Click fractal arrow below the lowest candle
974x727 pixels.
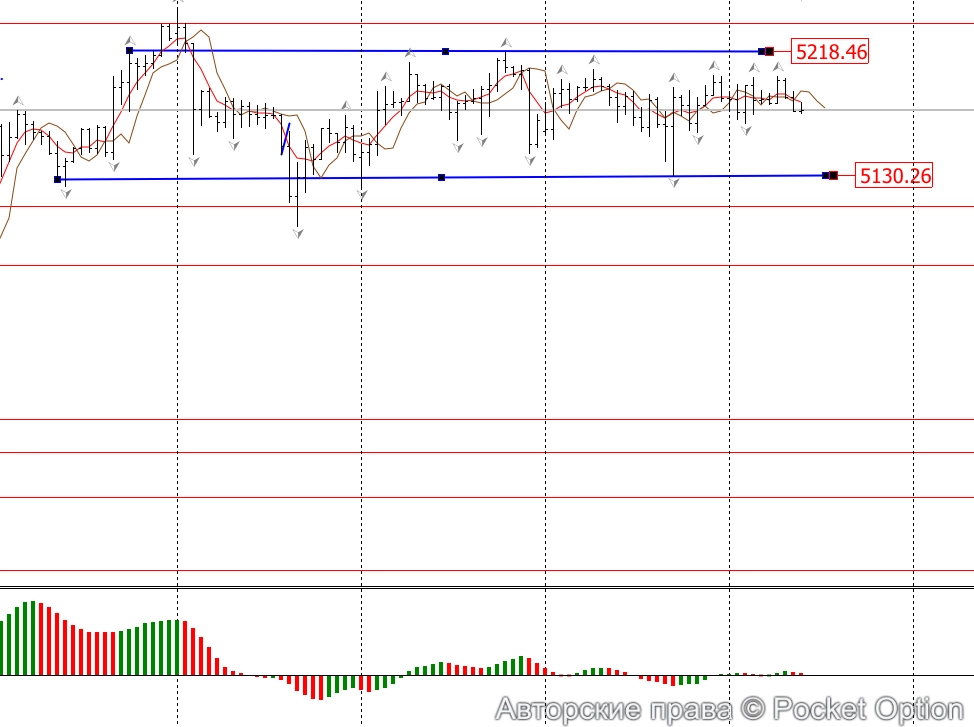tap(297, 233)
